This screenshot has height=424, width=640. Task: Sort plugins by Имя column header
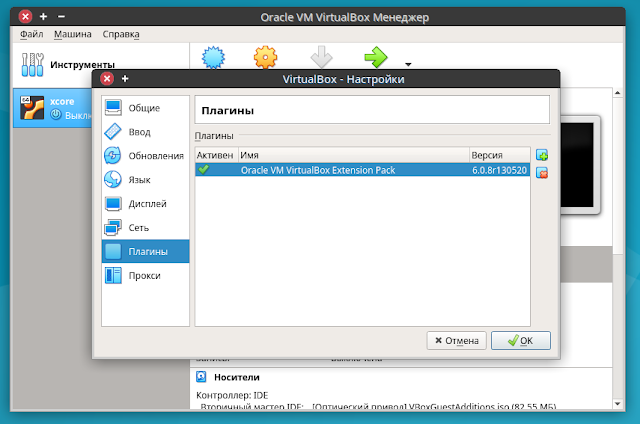click(x=353, y=155)
